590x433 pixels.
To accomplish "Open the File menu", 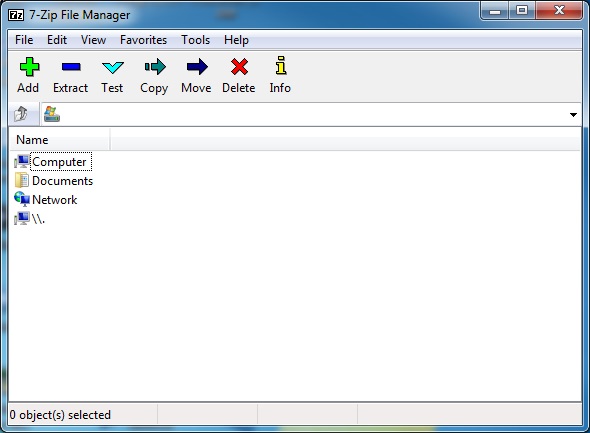I will 24,40.
